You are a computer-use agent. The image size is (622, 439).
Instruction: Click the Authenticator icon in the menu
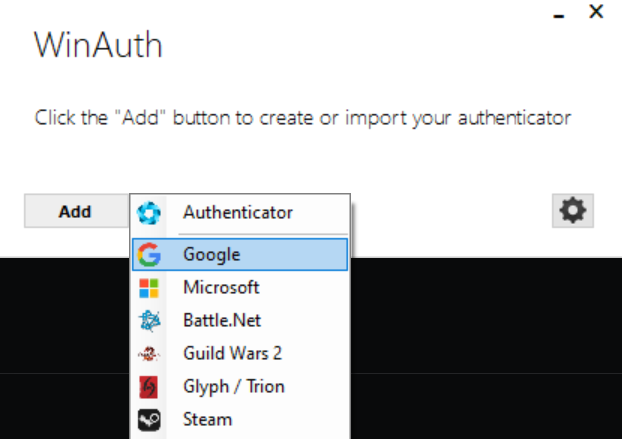149,212
